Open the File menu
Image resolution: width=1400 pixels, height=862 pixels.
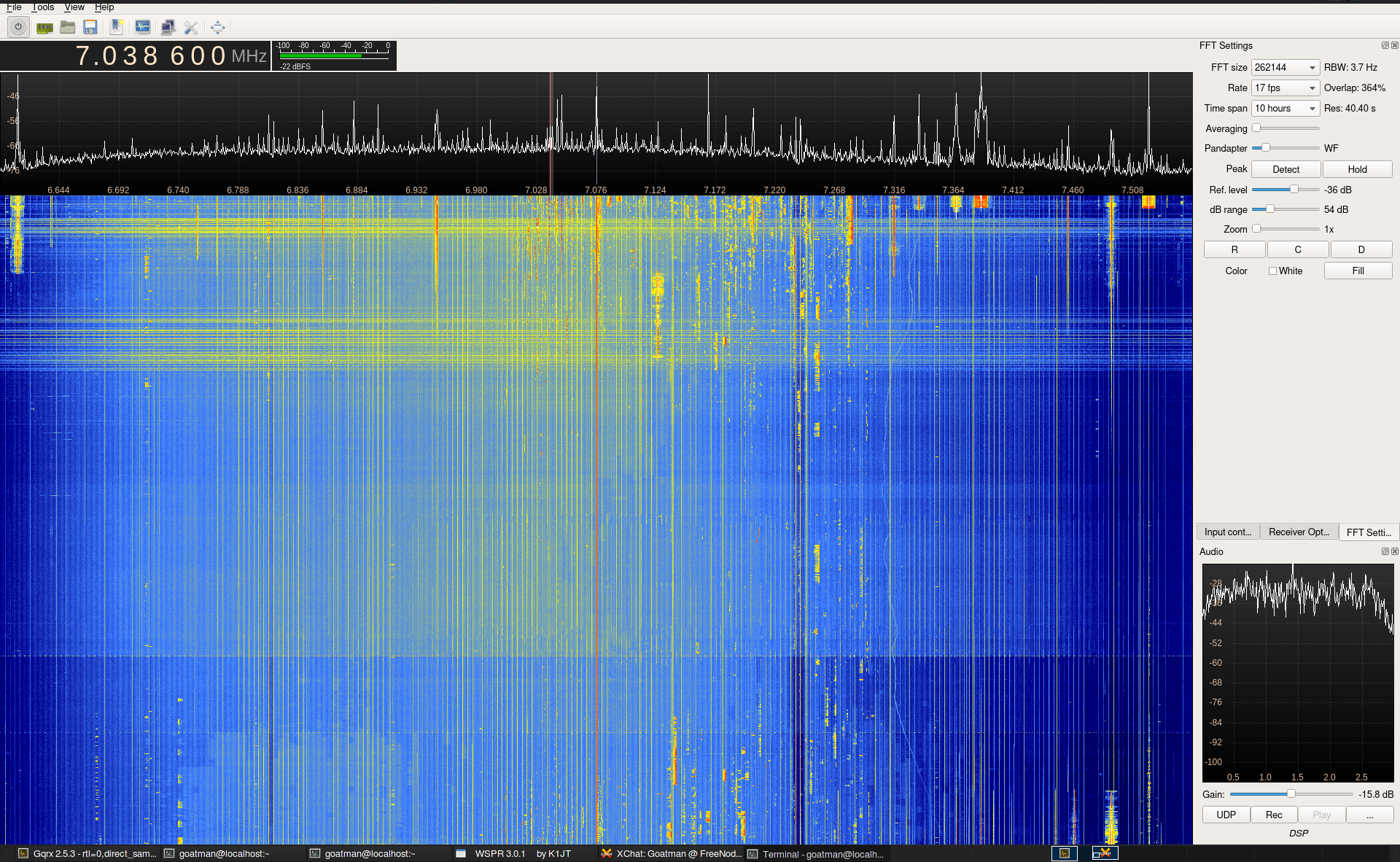click(x=14, y=7)
